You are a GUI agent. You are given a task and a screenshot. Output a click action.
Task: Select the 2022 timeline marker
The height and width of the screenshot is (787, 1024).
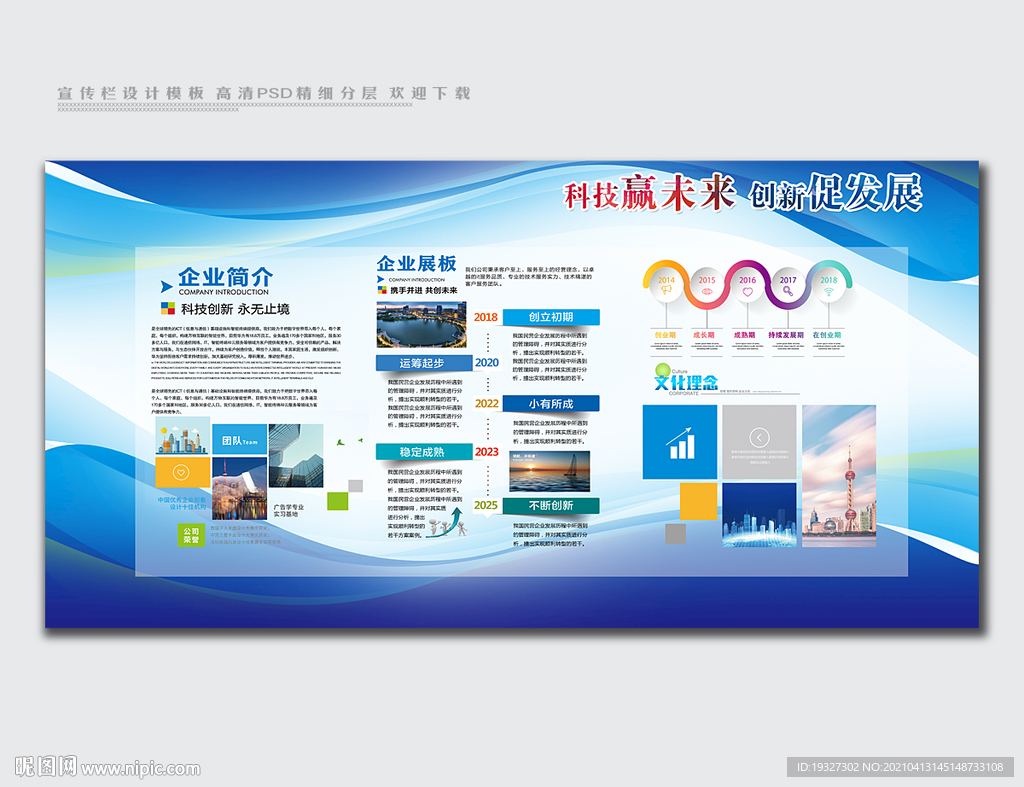click(487, 404)
